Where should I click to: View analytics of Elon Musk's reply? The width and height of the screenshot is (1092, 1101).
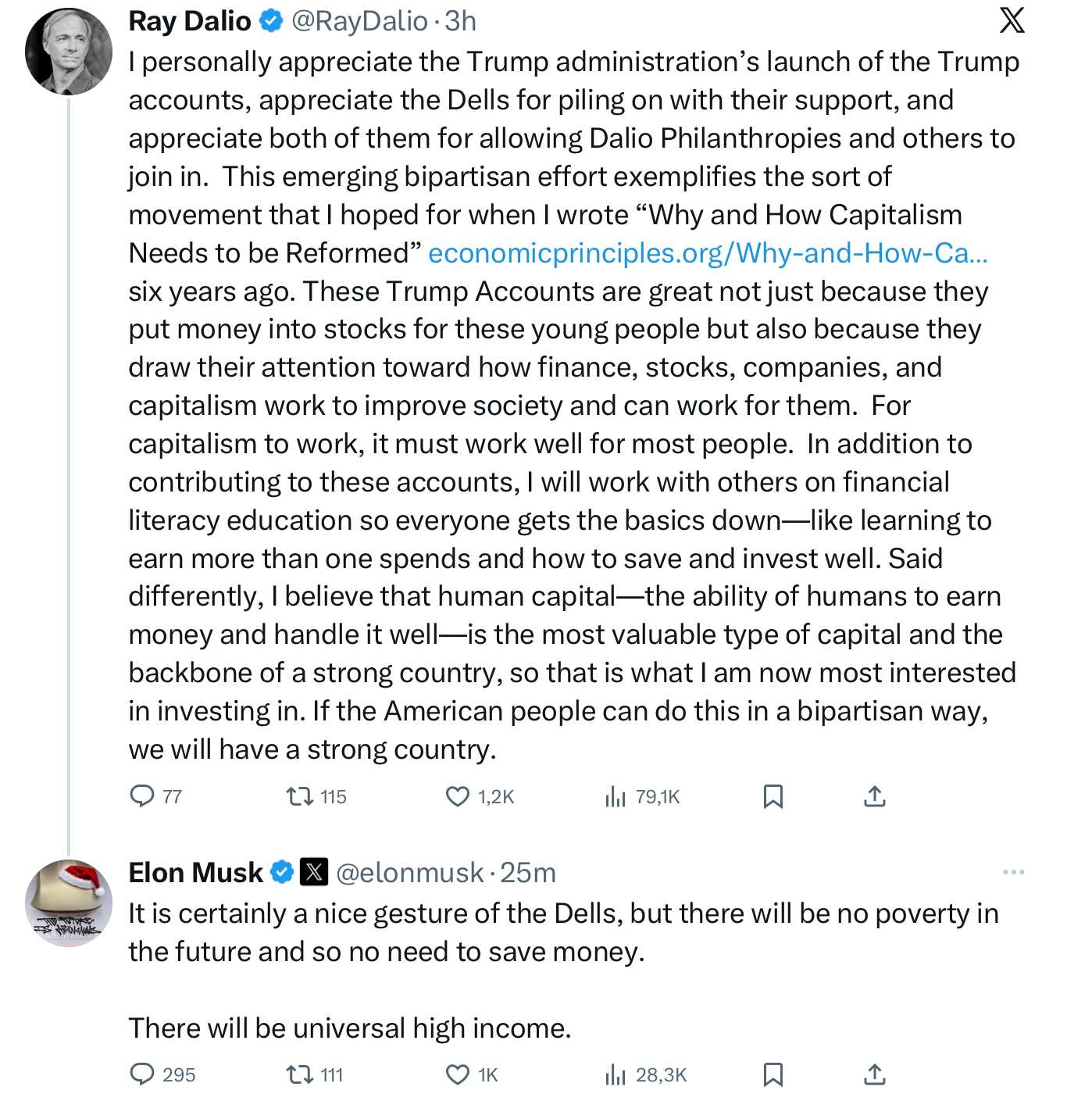[616, 1074]
